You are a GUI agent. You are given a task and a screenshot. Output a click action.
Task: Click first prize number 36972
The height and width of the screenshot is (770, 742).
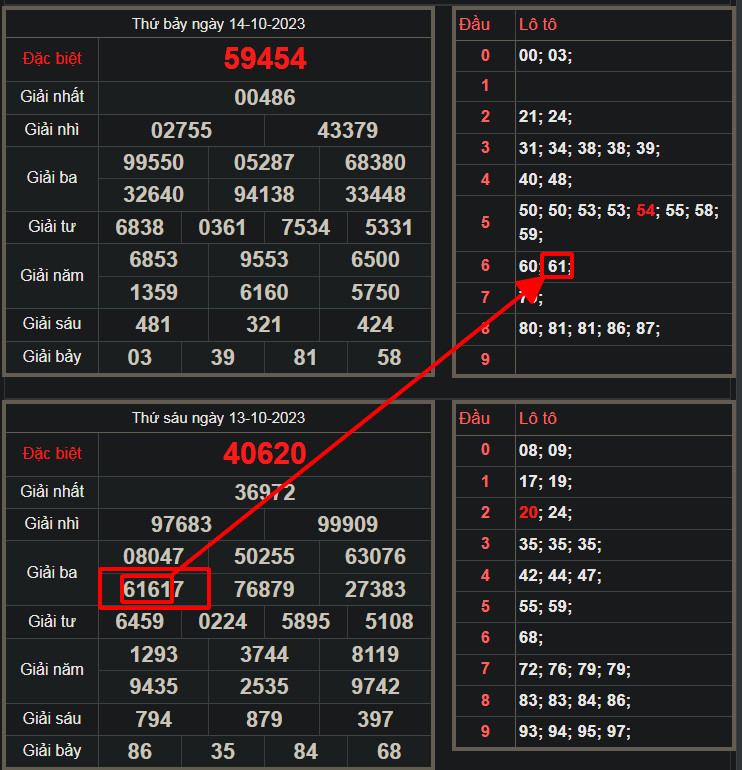tap(265, 492)
